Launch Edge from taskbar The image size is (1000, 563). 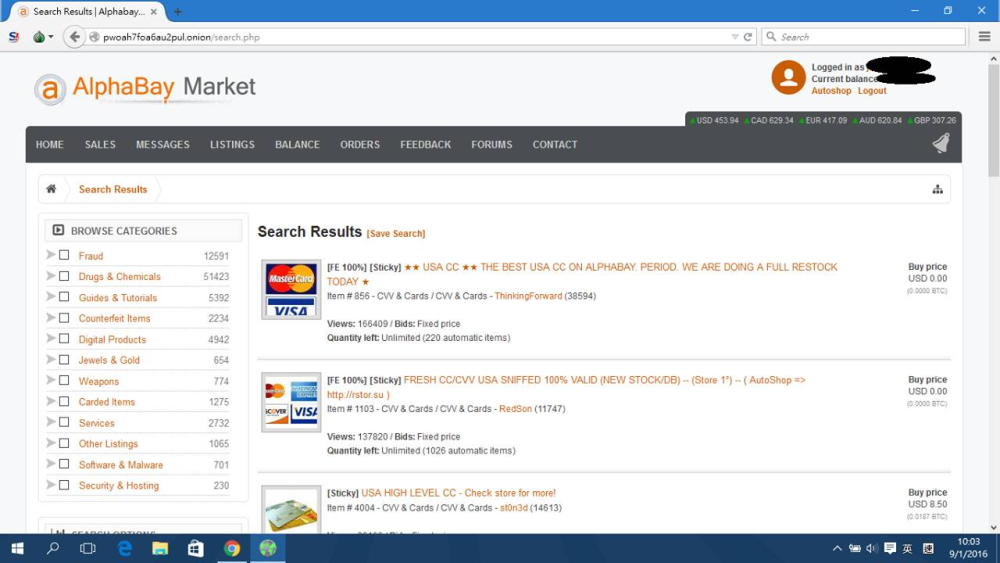(124, 548)
